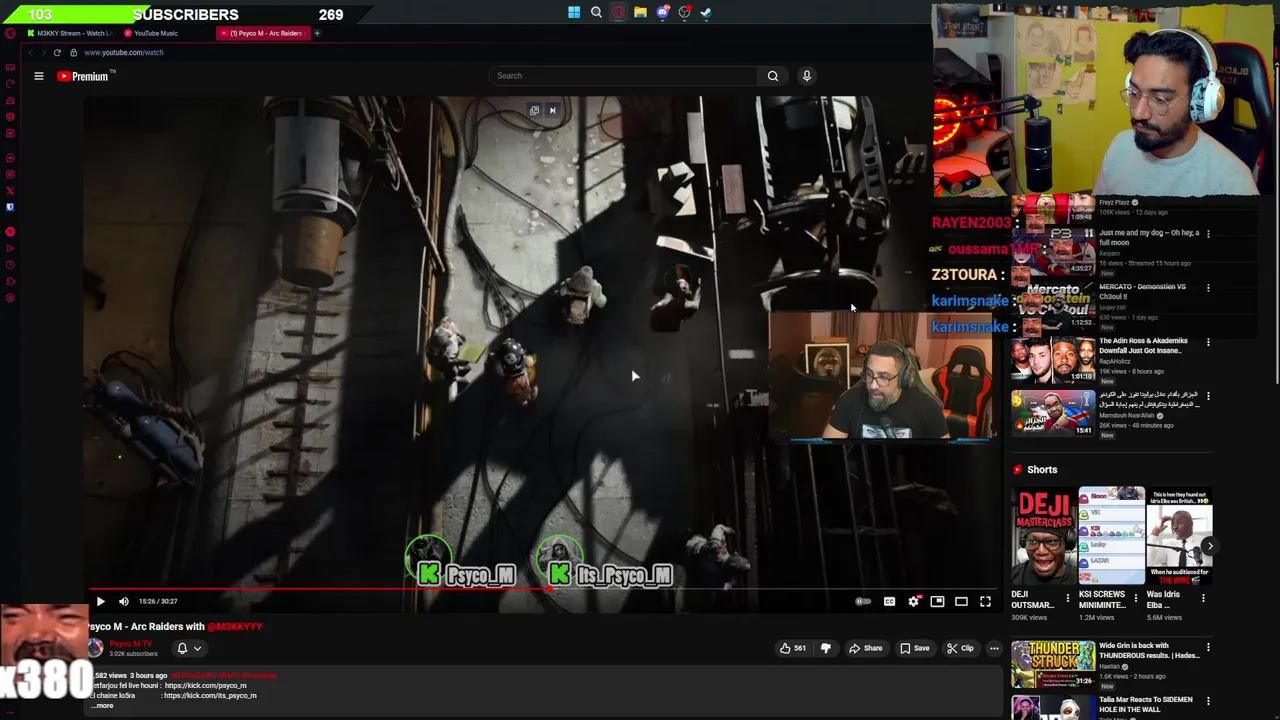Image resolution: width=1280 pixels, height=720 pixels.
Task: Click the pop-out overlay icon atop player
Action: coord(535,111)
